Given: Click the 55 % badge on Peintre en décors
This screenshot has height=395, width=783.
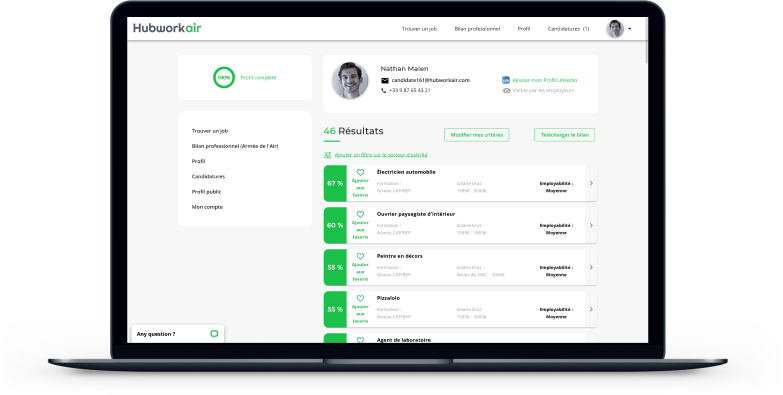Looking at the screenshot, I should (335, 267).
